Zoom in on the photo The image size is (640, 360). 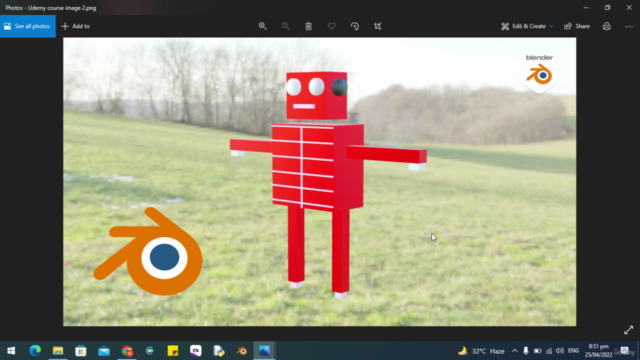point(262,26)
